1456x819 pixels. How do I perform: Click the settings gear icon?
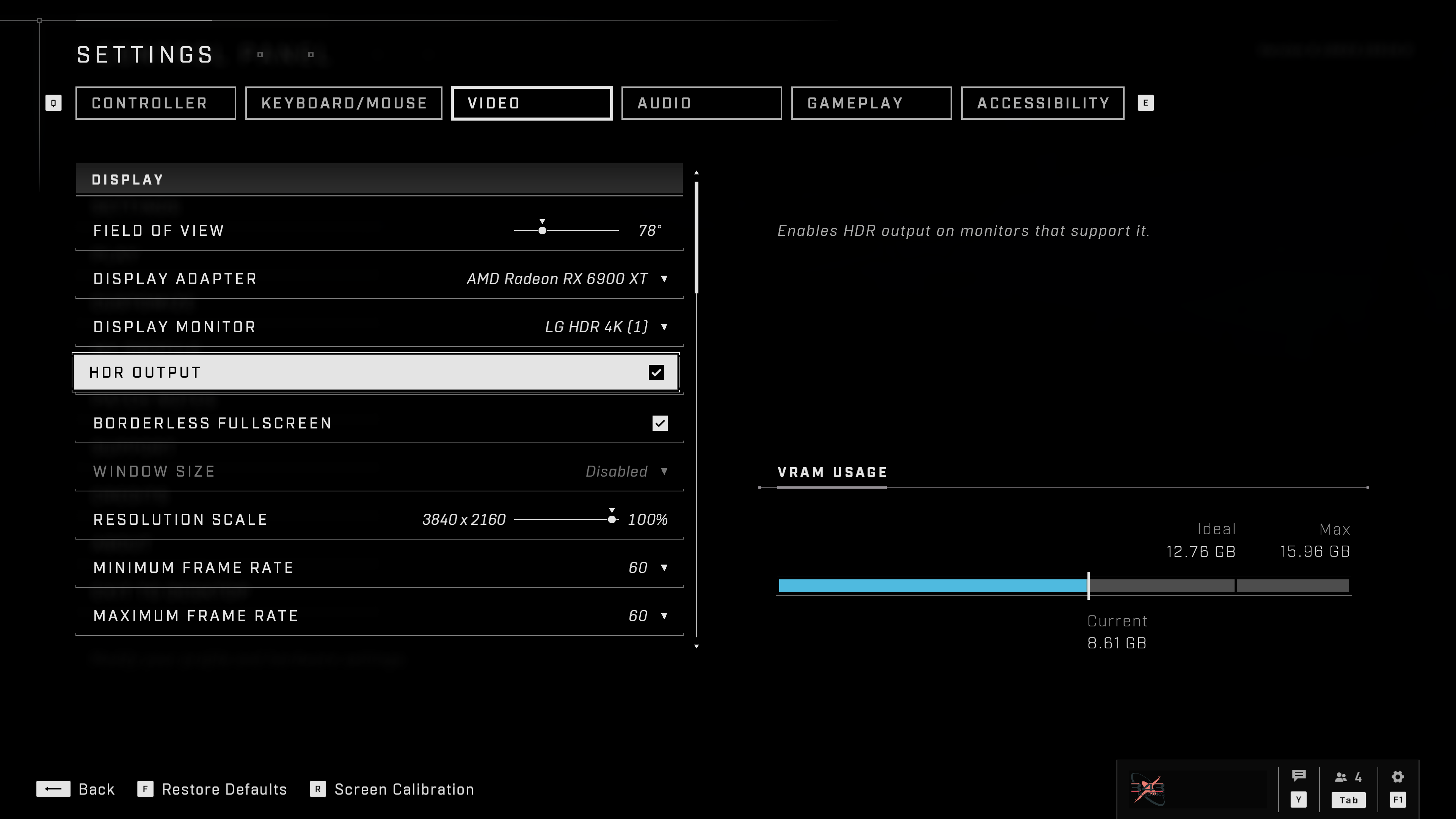pos(1398,777)
